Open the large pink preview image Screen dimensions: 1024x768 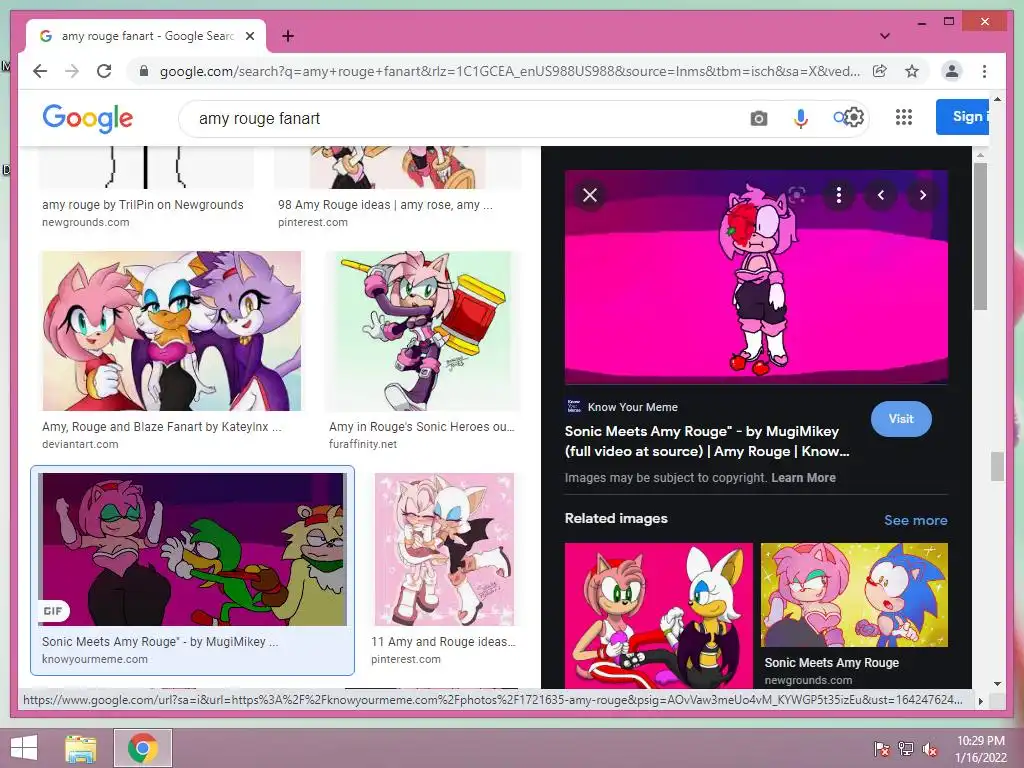(756, 276)
